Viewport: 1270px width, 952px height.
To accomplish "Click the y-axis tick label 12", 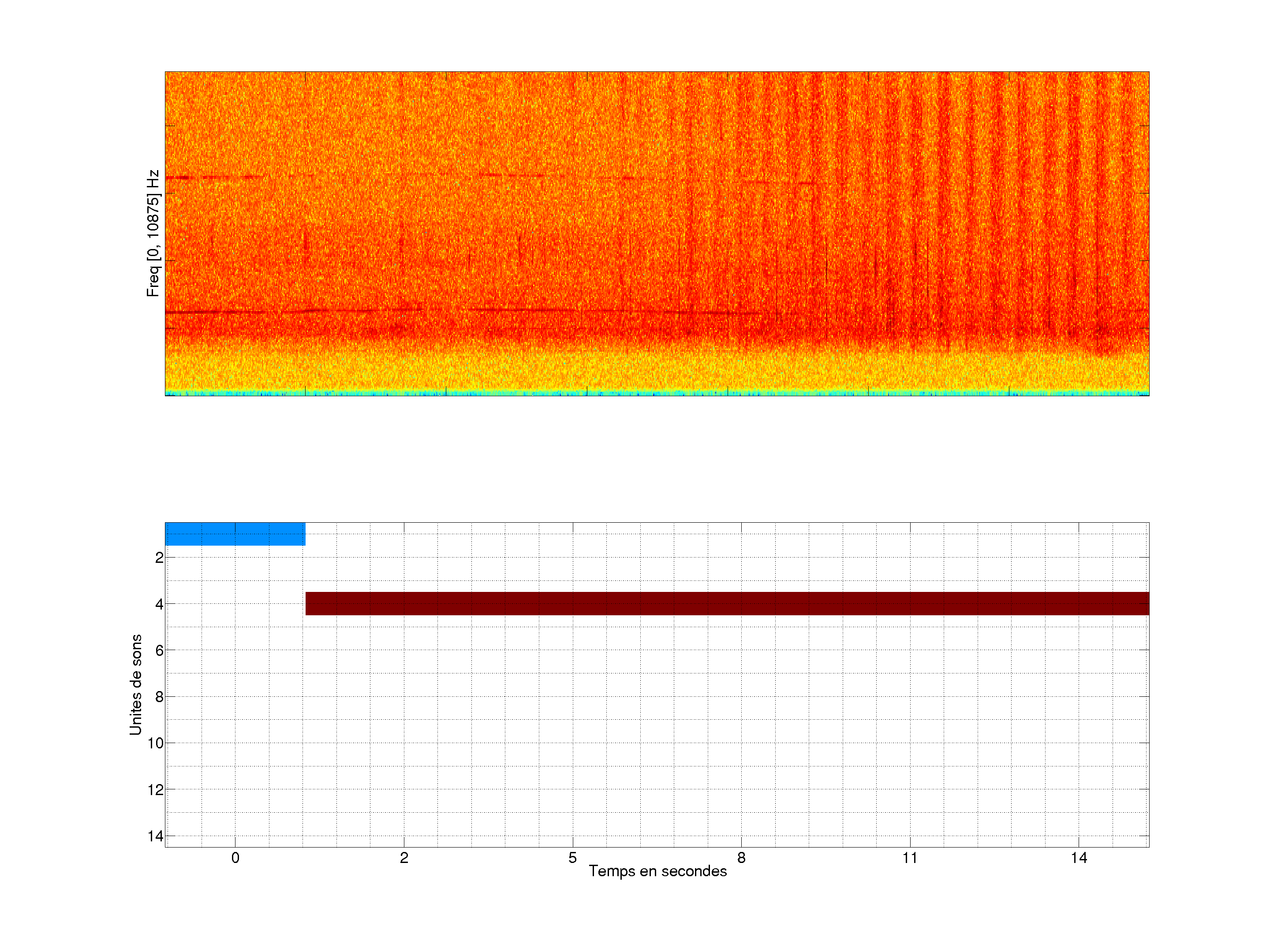I will click(156, 790).
